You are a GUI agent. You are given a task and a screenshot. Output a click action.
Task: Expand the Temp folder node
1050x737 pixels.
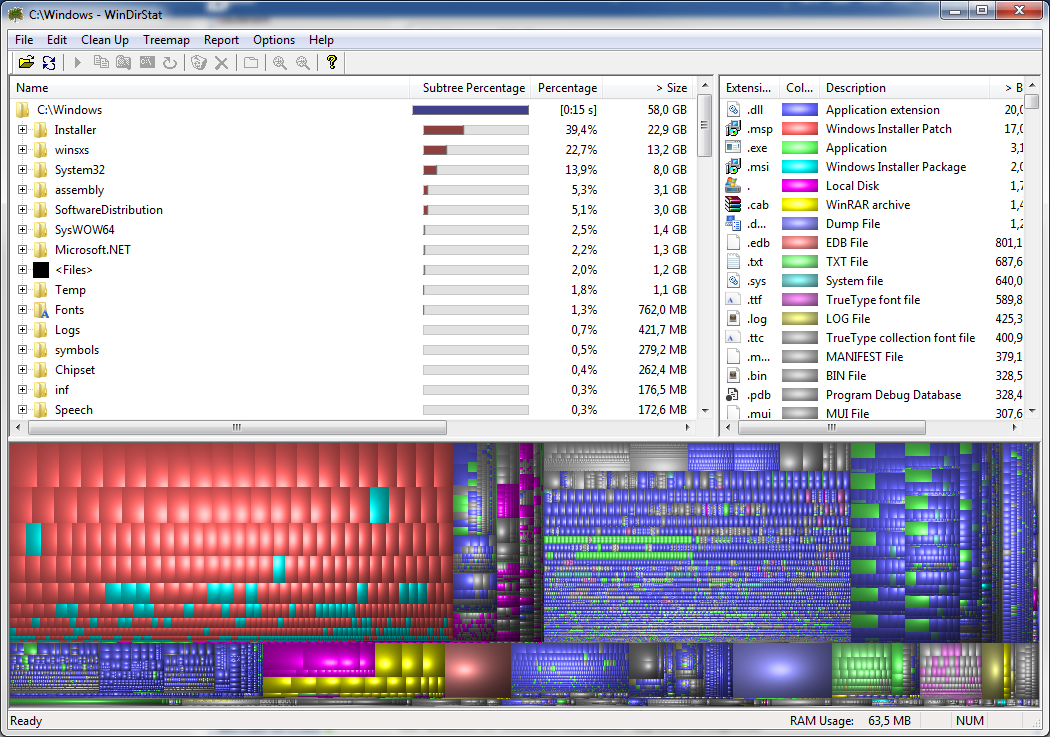coord(23,290)
